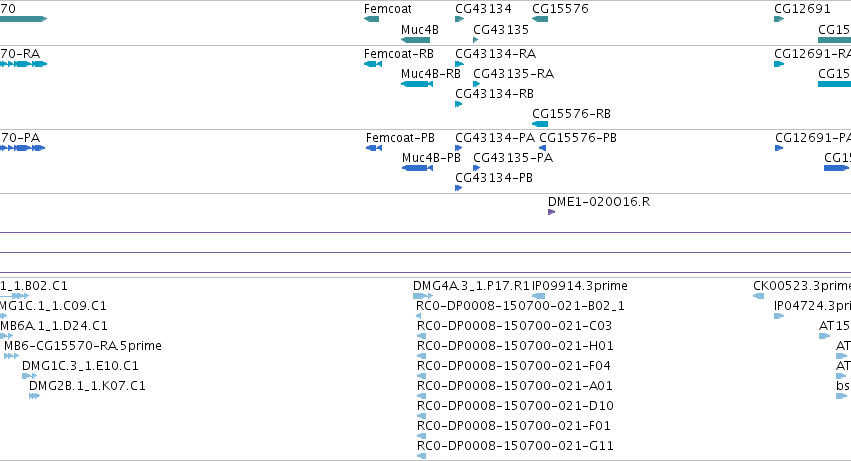The image size is (851, 461).
Task: Click protein CG43134-PB
Action: pos(494,178)
